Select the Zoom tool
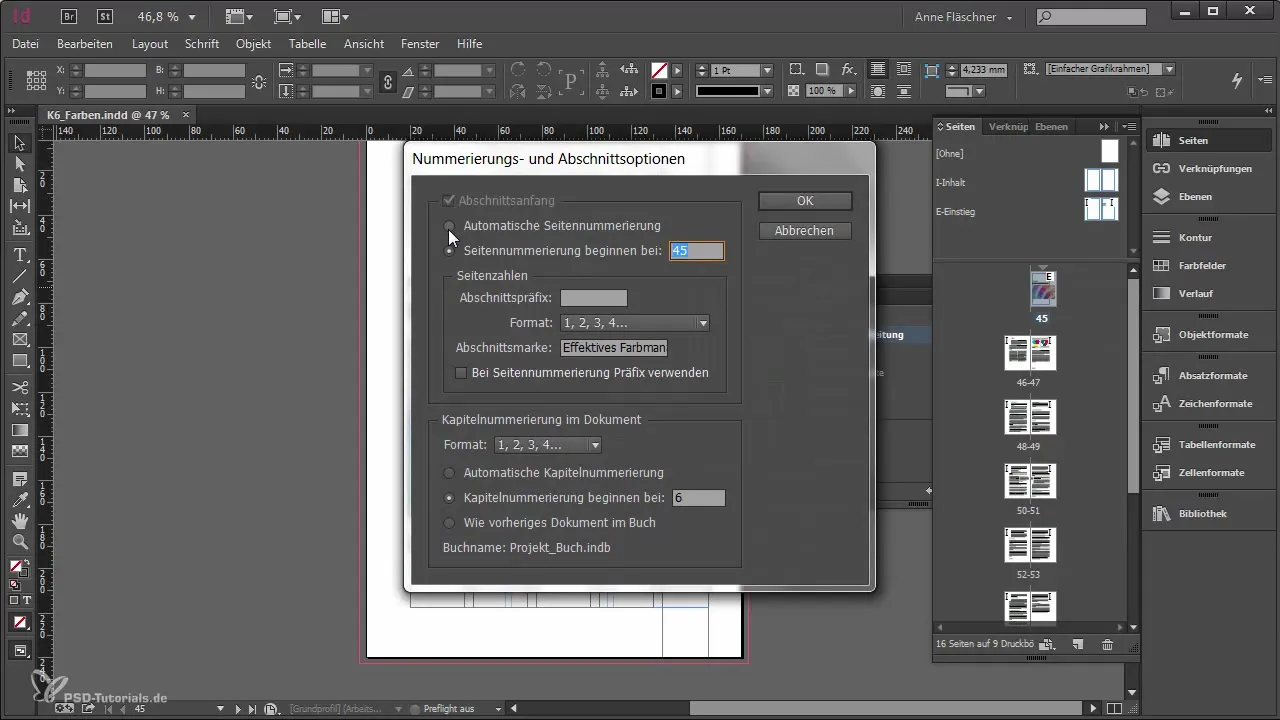Image resolution: width=1280 pixels, height=720 pixels. [19, 542]
